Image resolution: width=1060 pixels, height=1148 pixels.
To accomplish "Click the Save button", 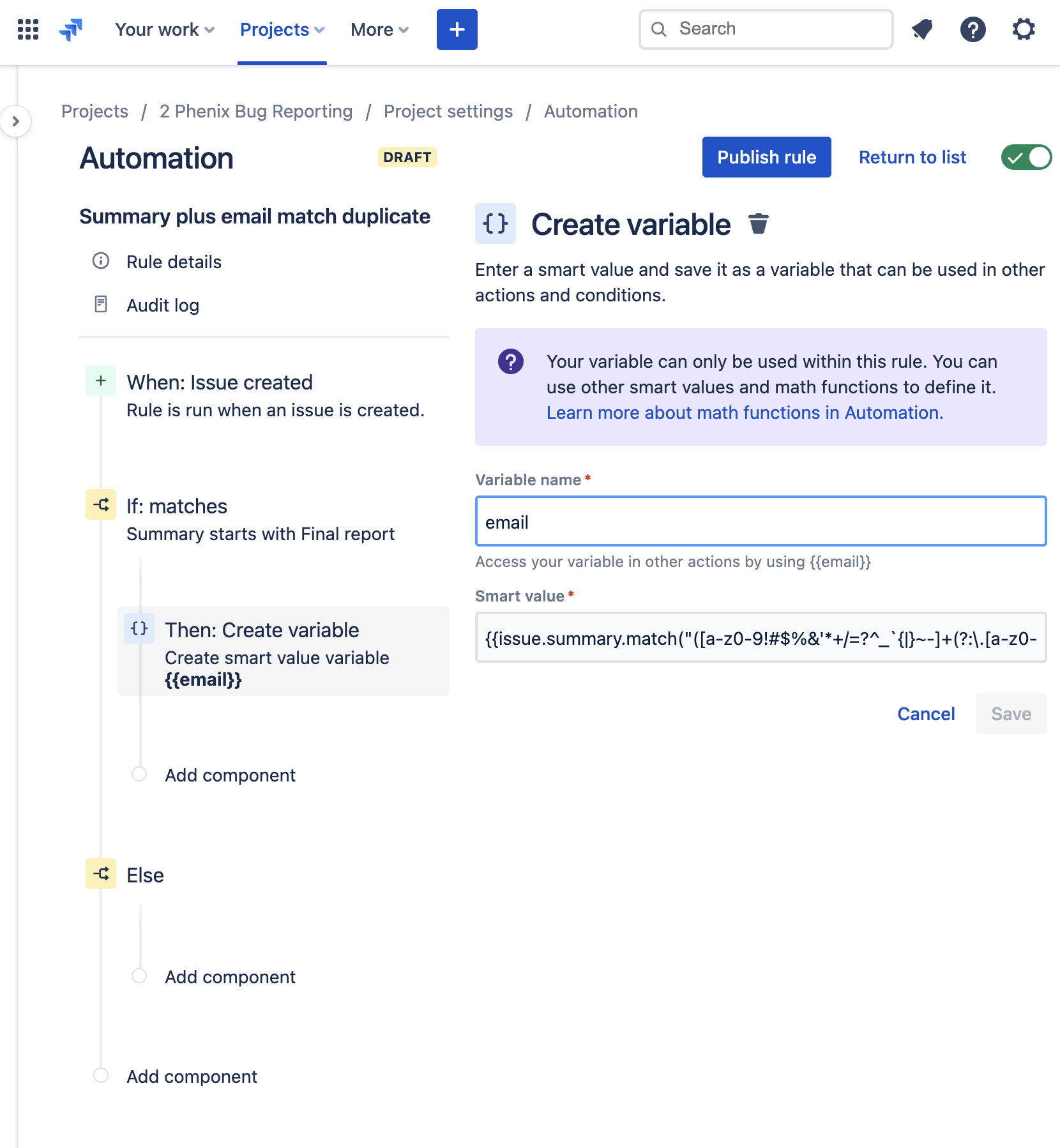I will point(1011,714).
